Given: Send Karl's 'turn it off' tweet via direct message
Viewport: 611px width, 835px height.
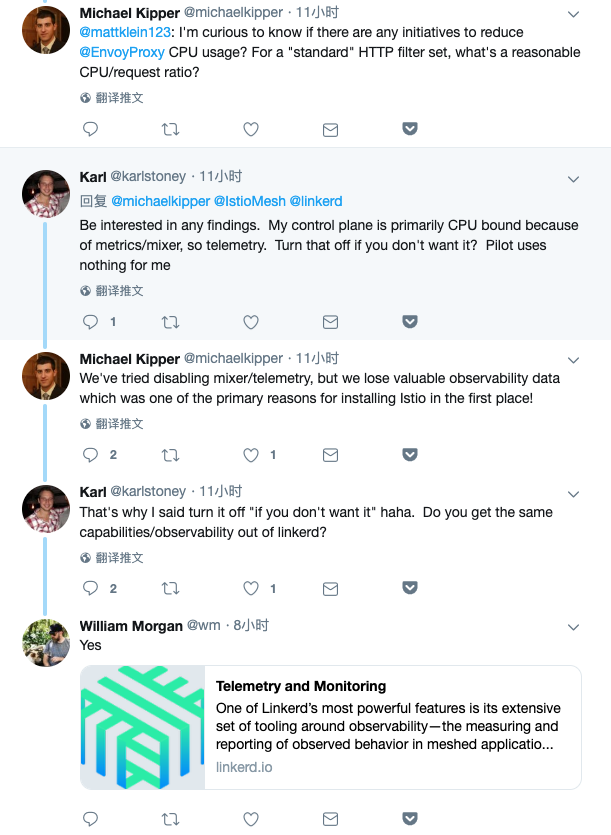Looking at the screenshot, I should coord(330,588).
